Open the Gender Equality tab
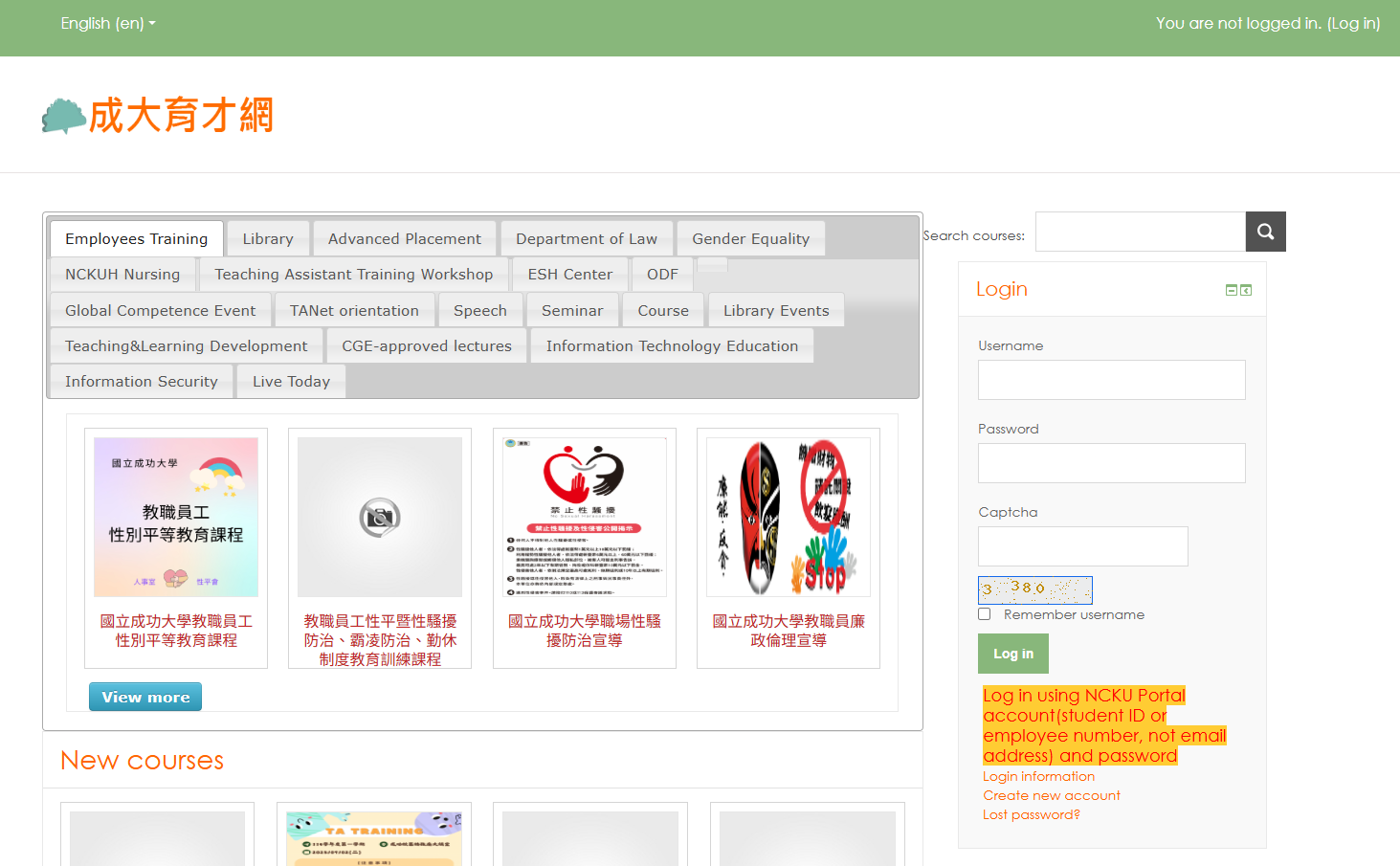 coord(750,239)
